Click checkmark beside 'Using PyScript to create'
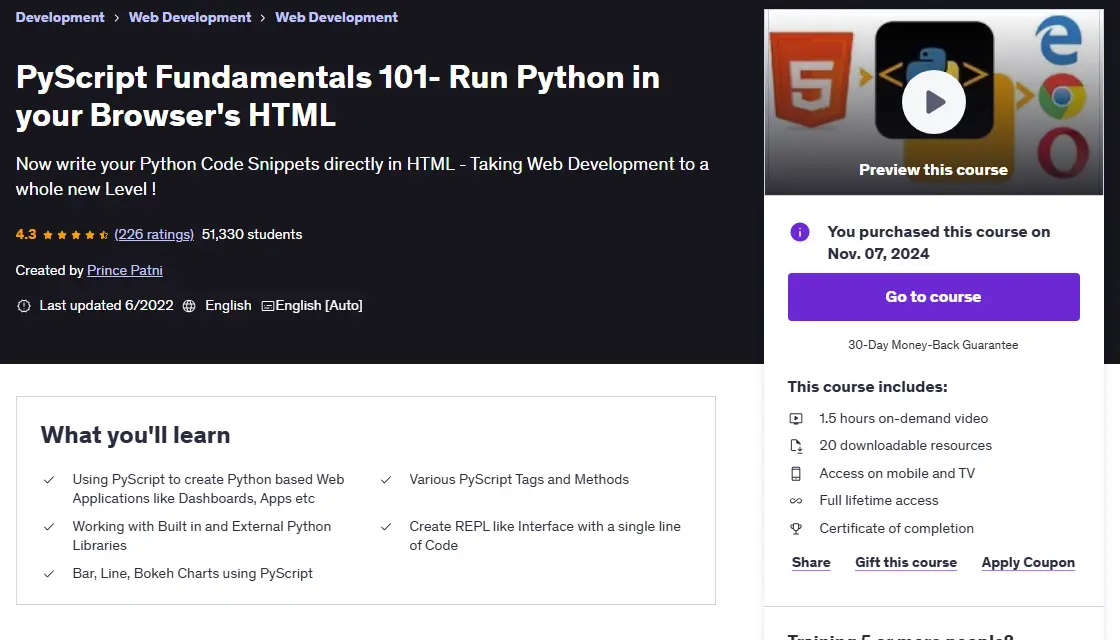This screenshot has height=640, width=1120. tap(49, 480)
